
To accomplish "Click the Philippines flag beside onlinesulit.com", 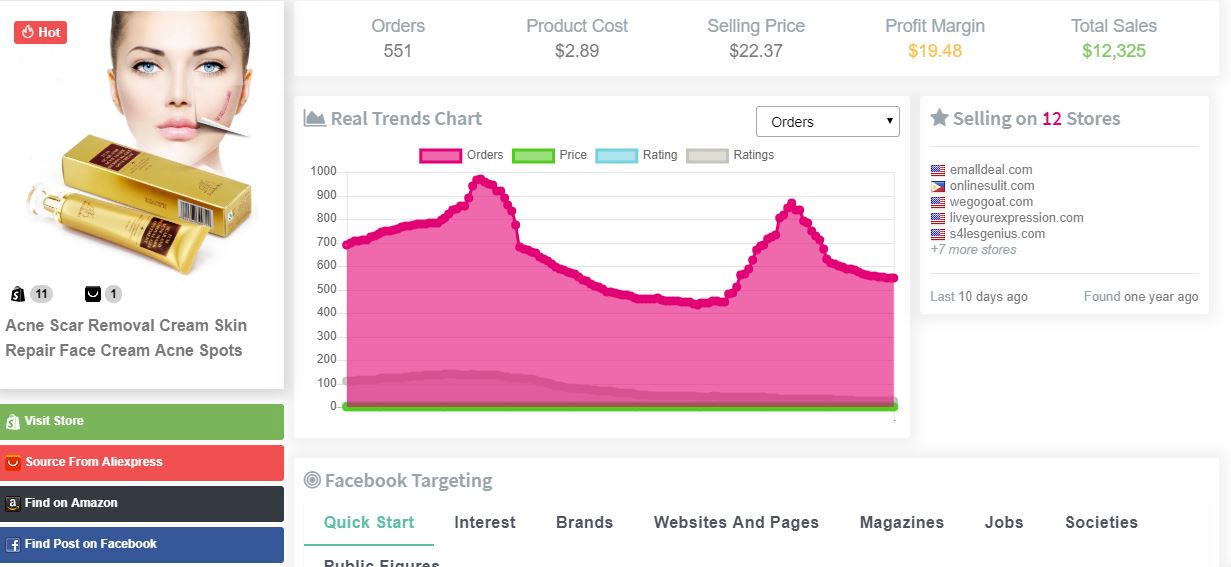I will (937, 186).
